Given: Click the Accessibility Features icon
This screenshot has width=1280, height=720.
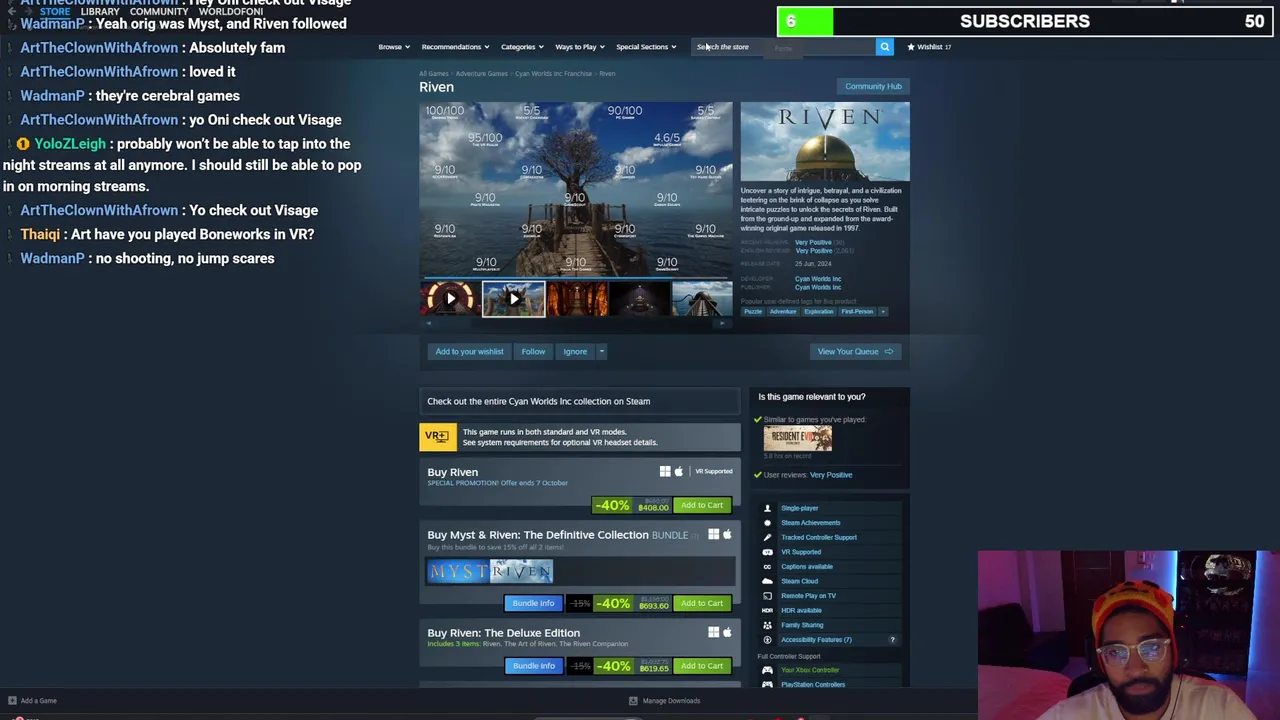Looking at the screenshot, I should (767, 640).
